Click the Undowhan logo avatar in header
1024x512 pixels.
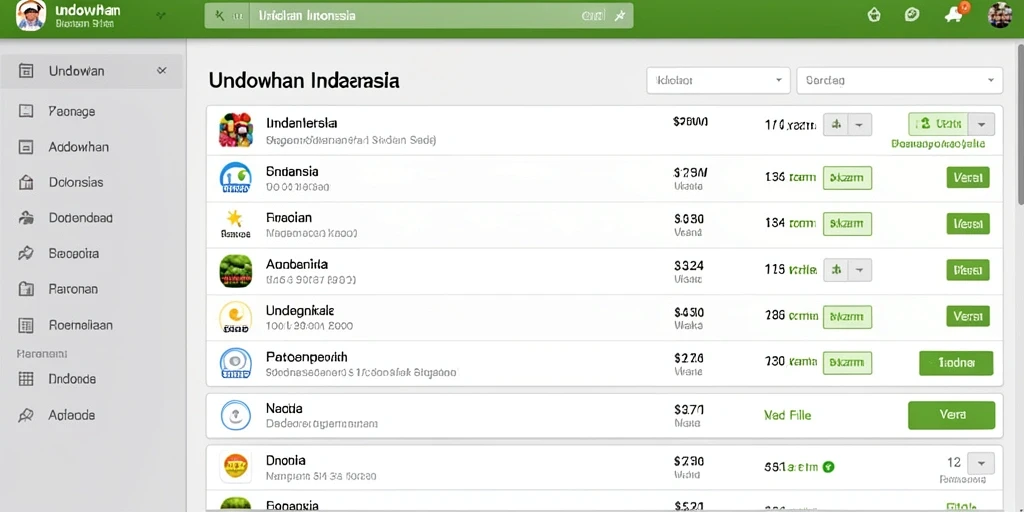(31, 16)
